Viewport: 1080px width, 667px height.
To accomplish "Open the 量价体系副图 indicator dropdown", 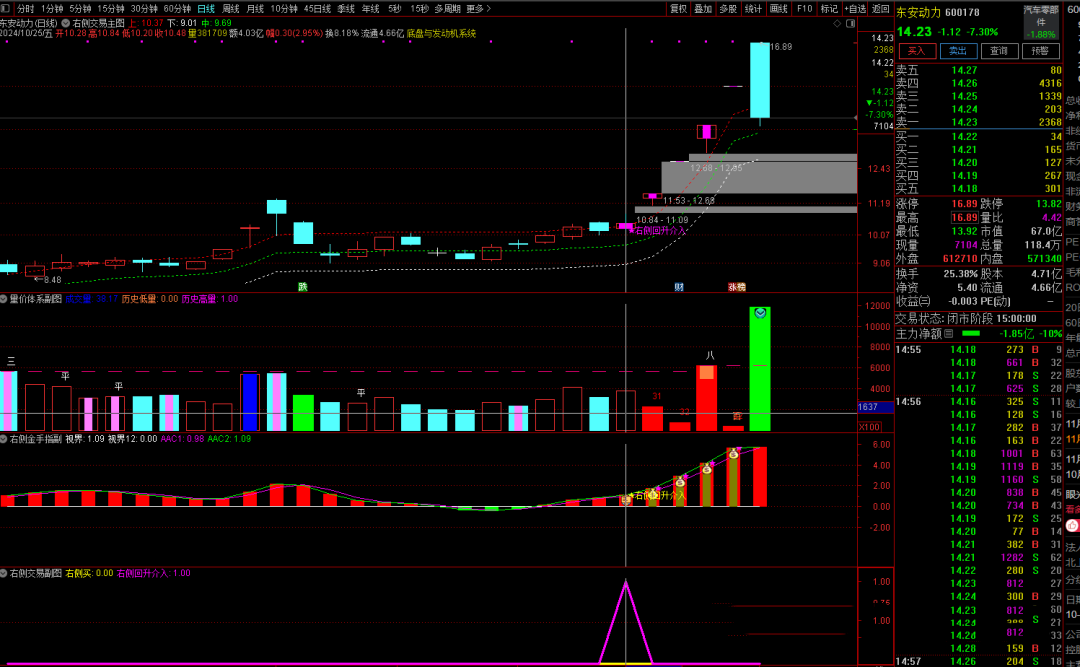I will [x=4, y=298].
